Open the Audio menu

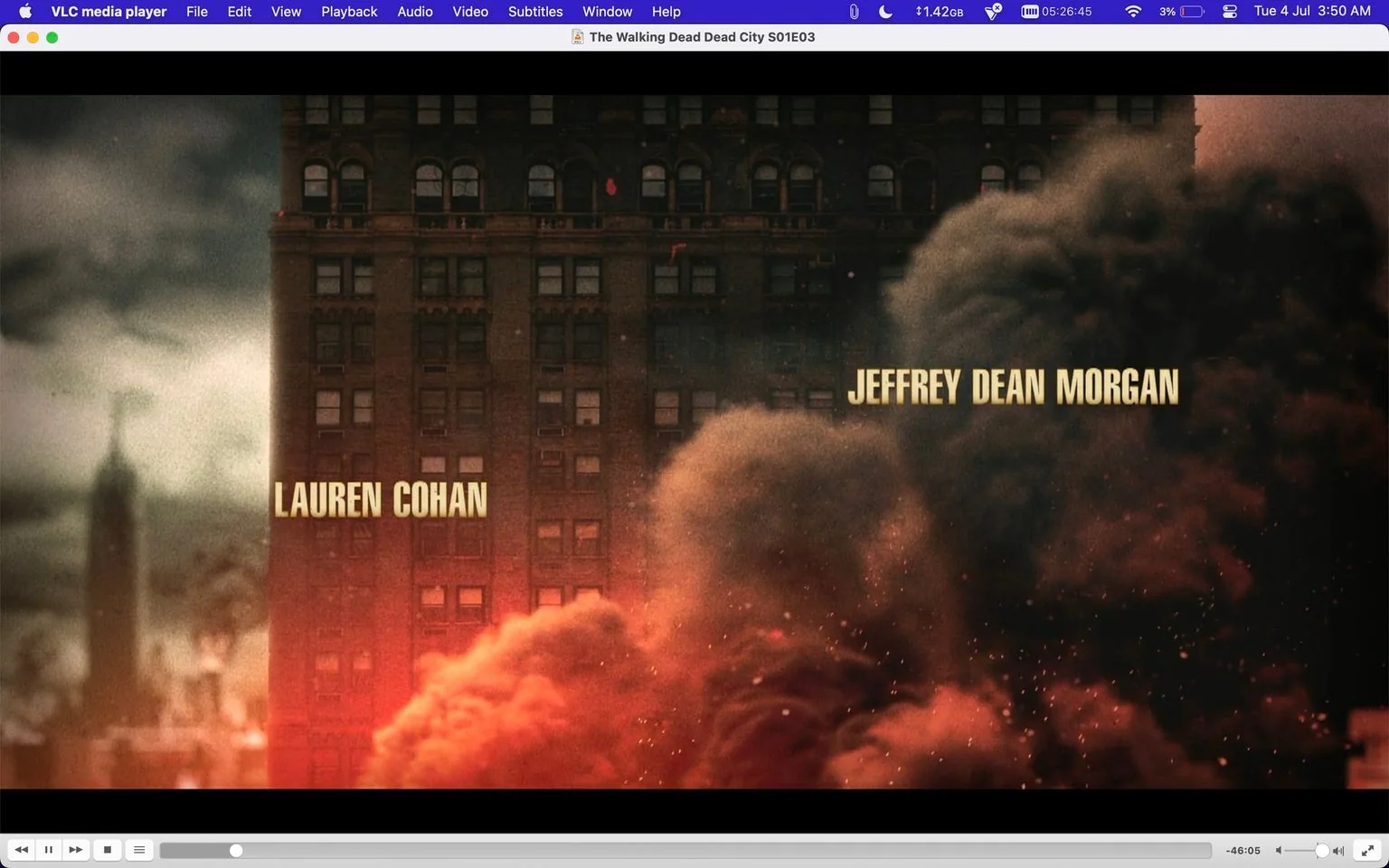click(415, 12)
